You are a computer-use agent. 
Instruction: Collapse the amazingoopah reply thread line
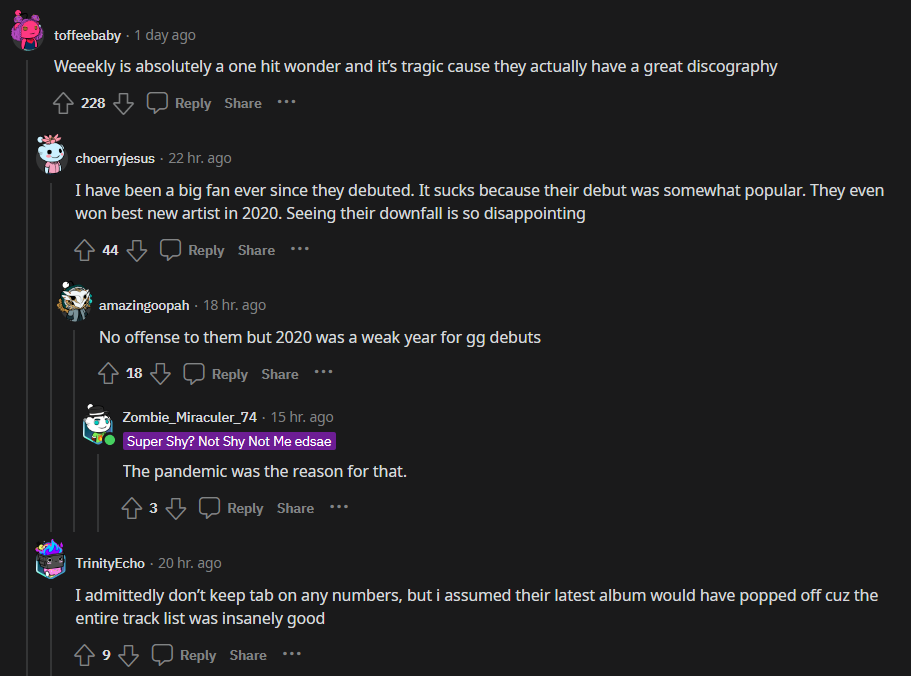[x=74, y=430]
